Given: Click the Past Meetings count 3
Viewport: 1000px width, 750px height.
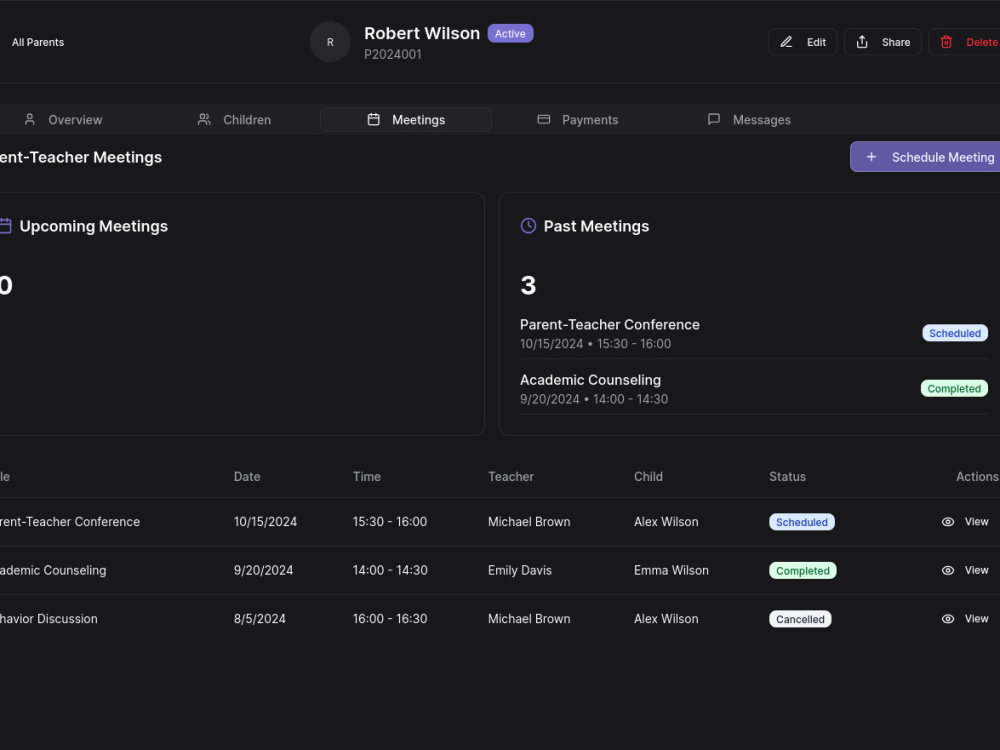Looking at the screenshot, I should click(x=528, y=285).
